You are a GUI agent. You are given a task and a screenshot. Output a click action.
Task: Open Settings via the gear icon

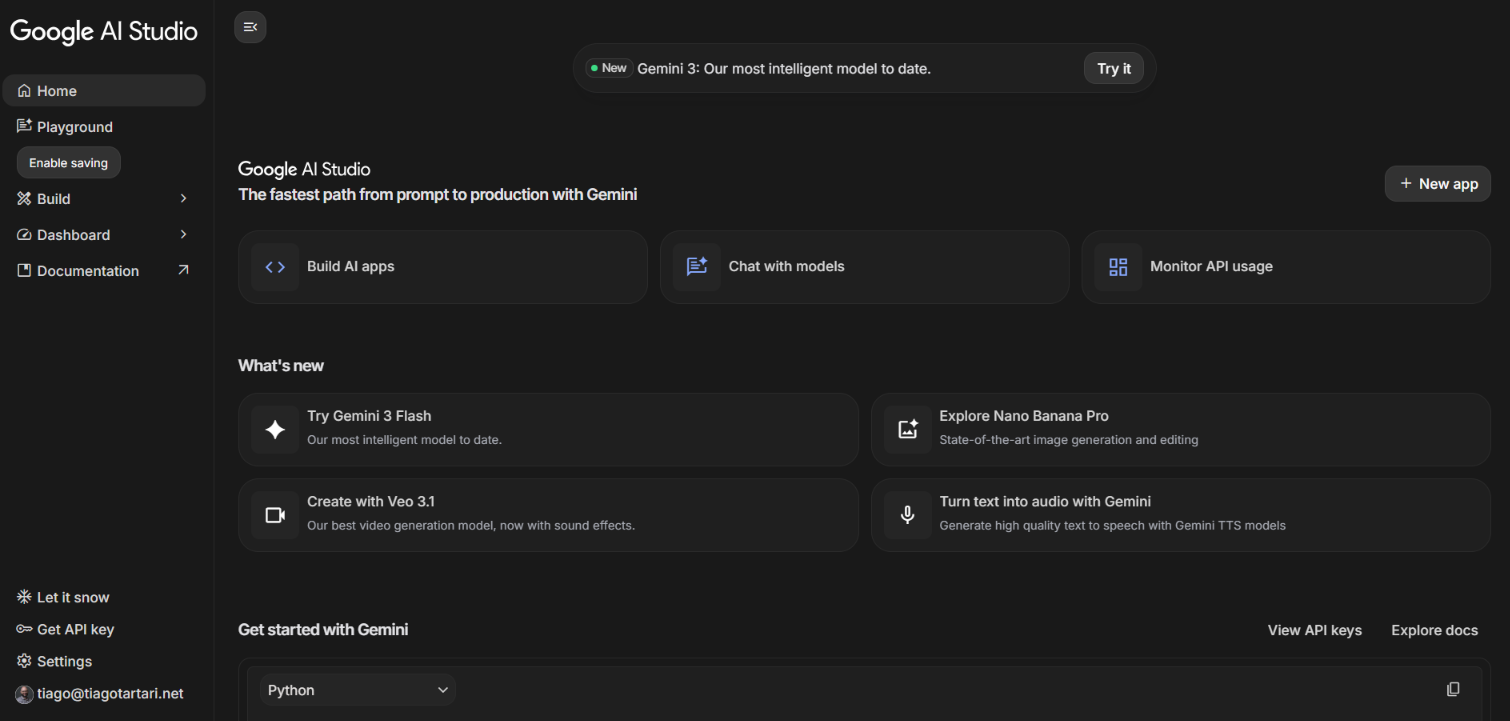[x=63, y=661]
